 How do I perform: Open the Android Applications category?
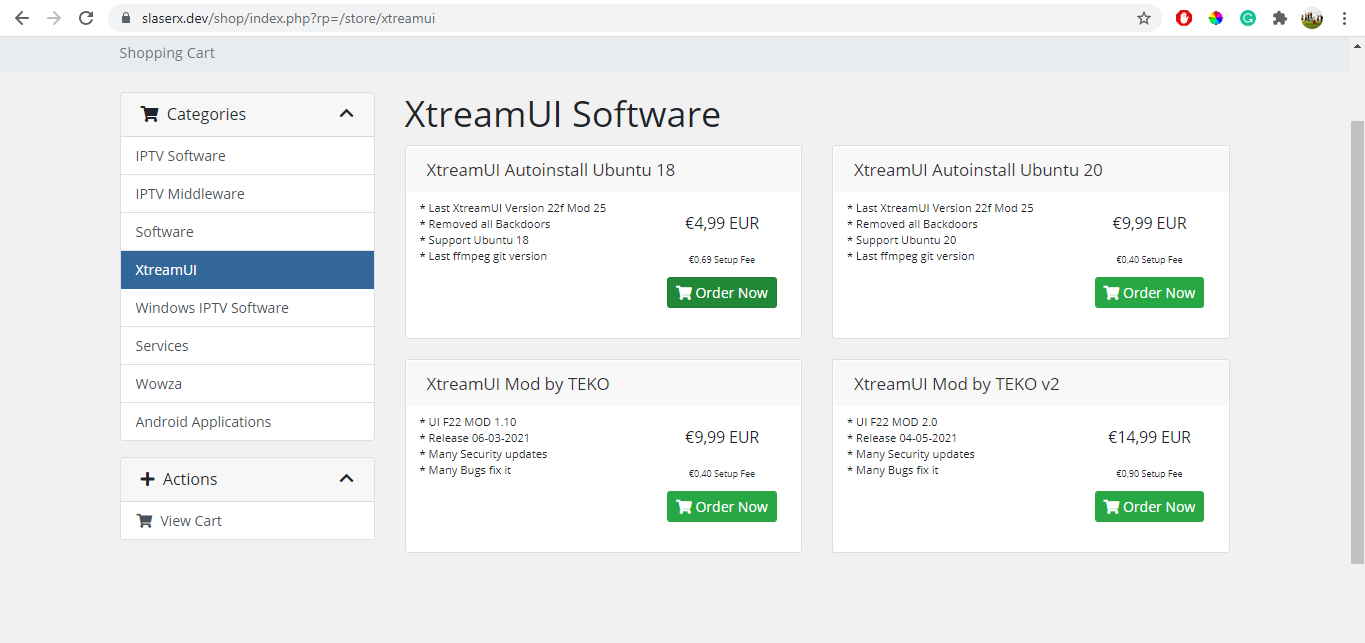click(247, 422)
